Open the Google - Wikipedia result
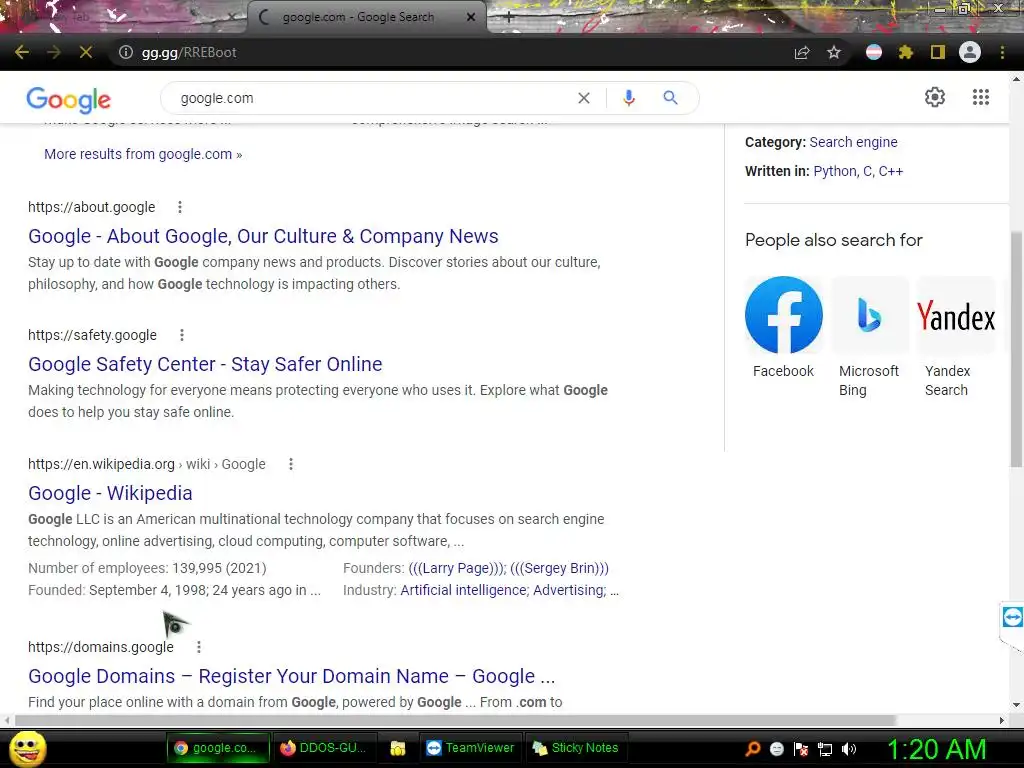 (110, 493)
